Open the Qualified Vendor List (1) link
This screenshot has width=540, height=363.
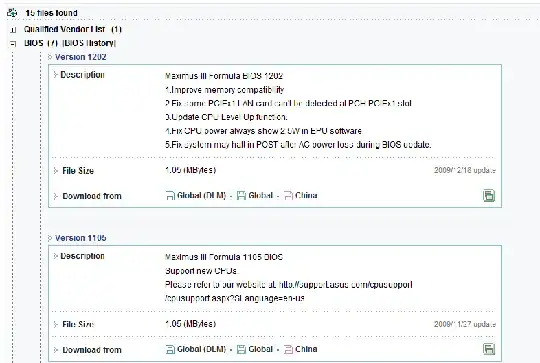point(73,29)
